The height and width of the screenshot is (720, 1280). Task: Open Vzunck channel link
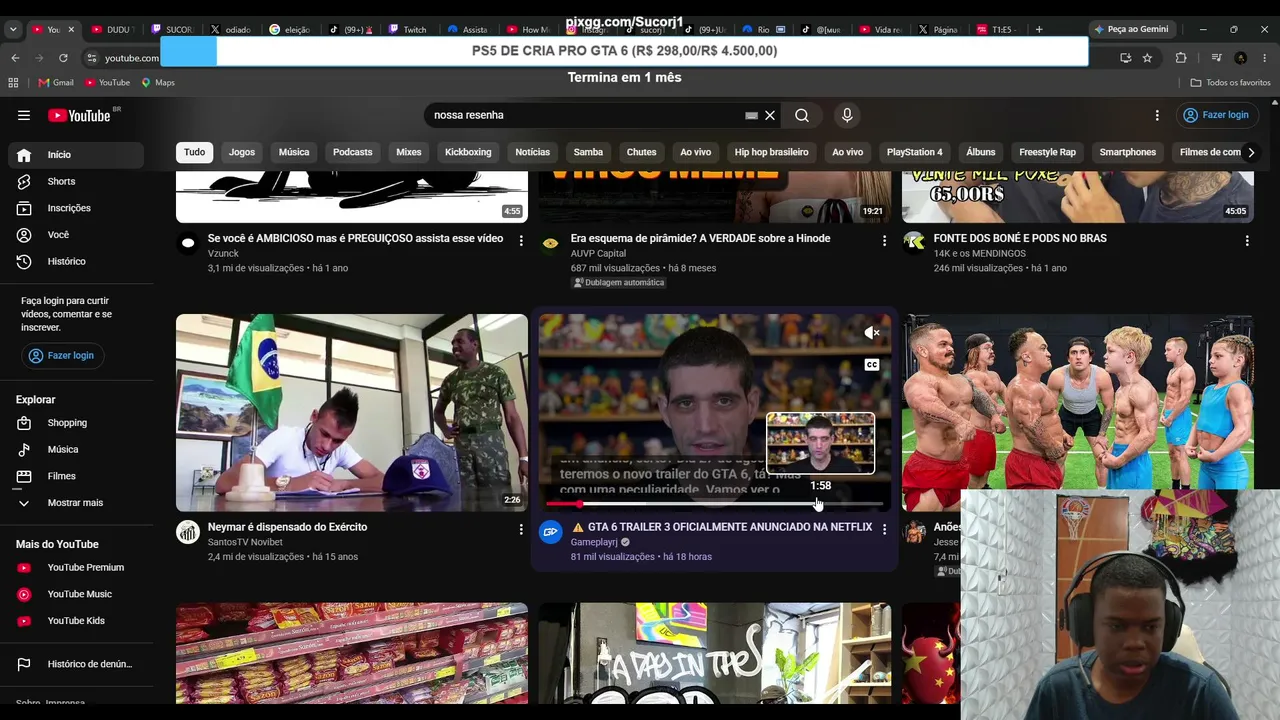click(224, 254)
